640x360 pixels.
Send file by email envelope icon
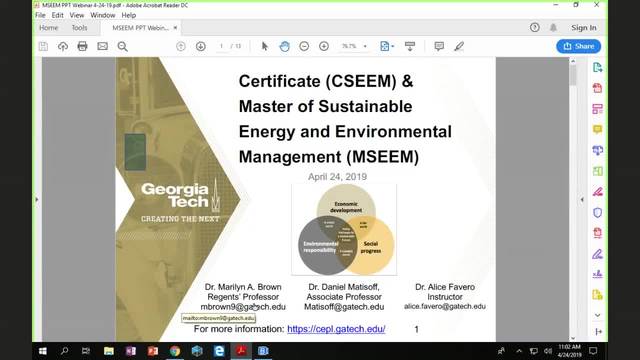click(102, 46)
